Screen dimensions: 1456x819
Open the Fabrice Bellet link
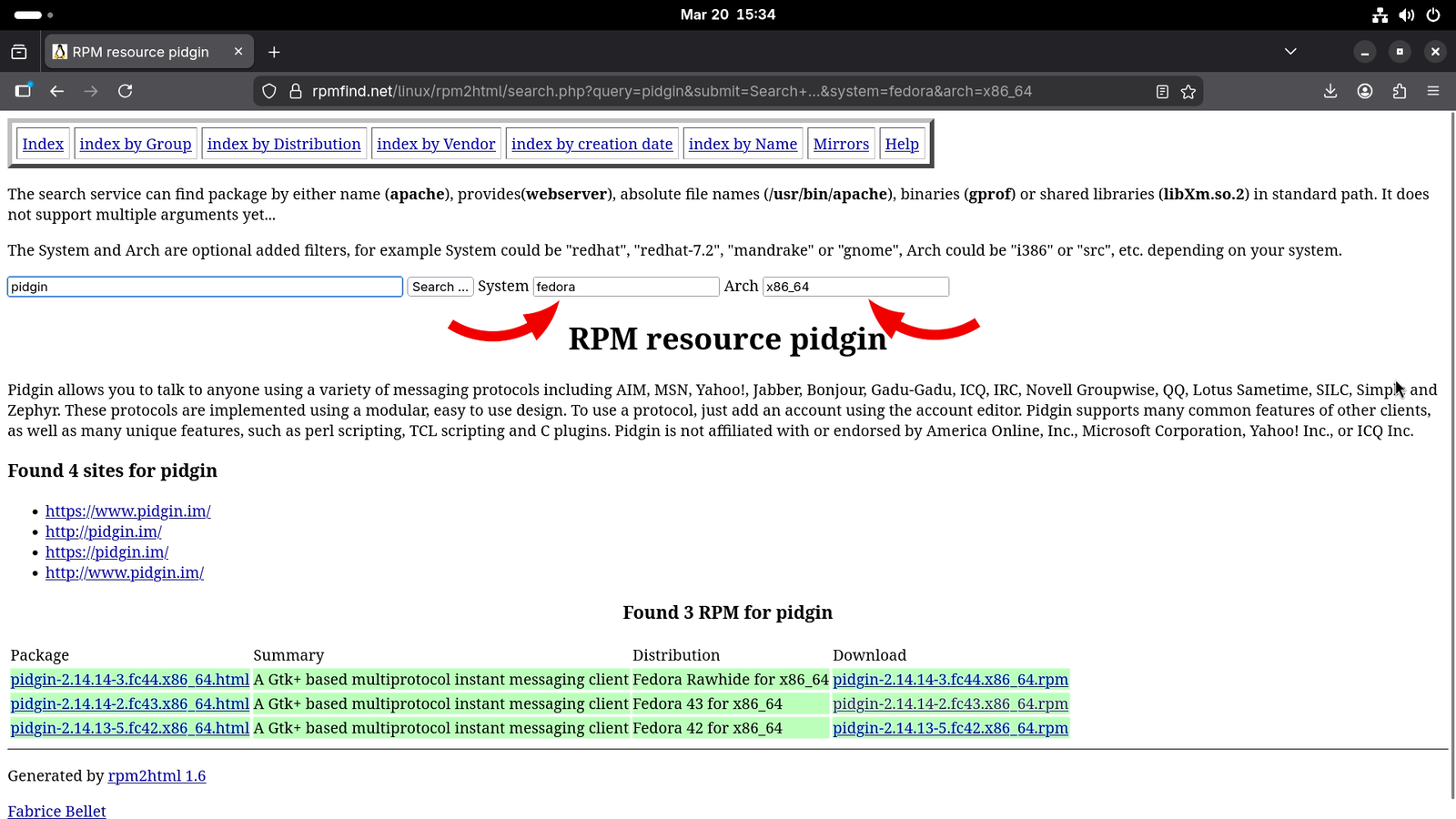click(56, 811)
